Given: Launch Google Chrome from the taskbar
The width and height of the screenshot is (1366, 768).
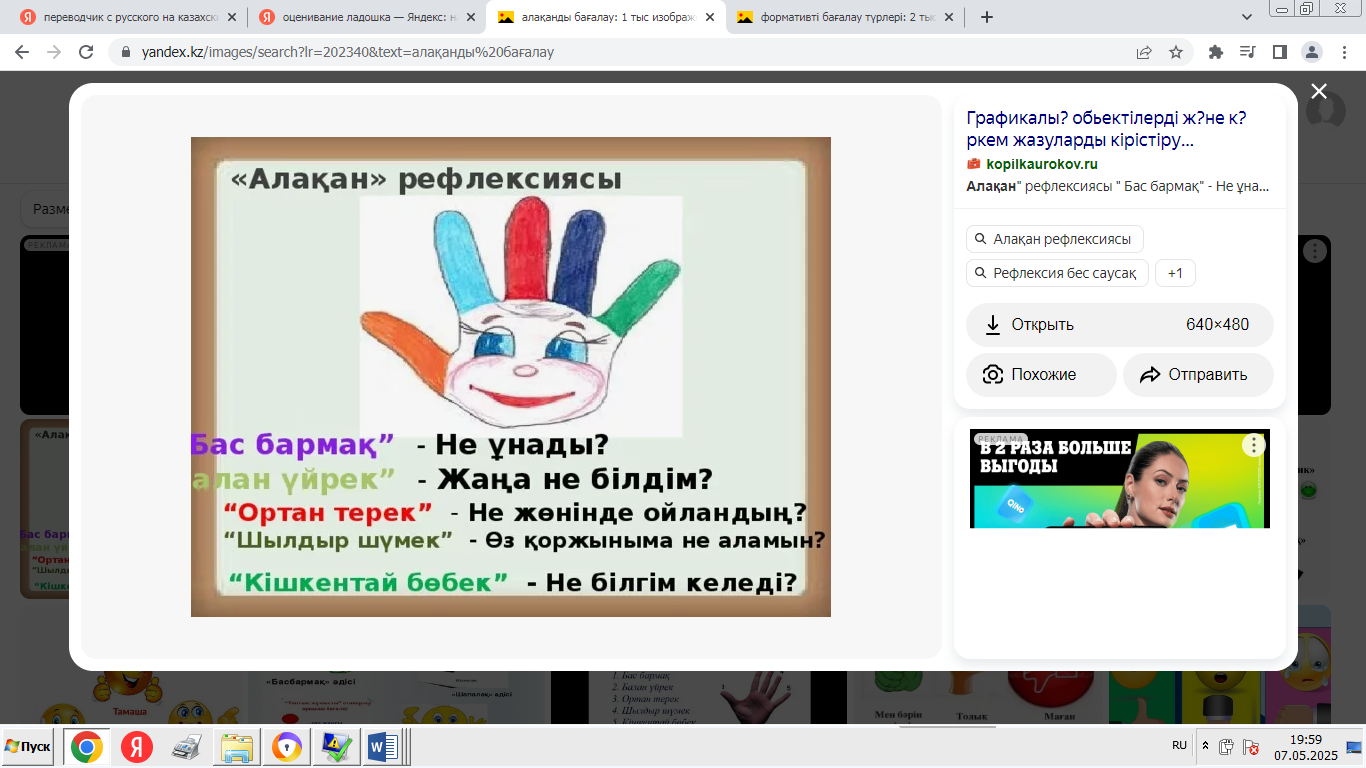Looking at the screenshot, I should 87,747.
